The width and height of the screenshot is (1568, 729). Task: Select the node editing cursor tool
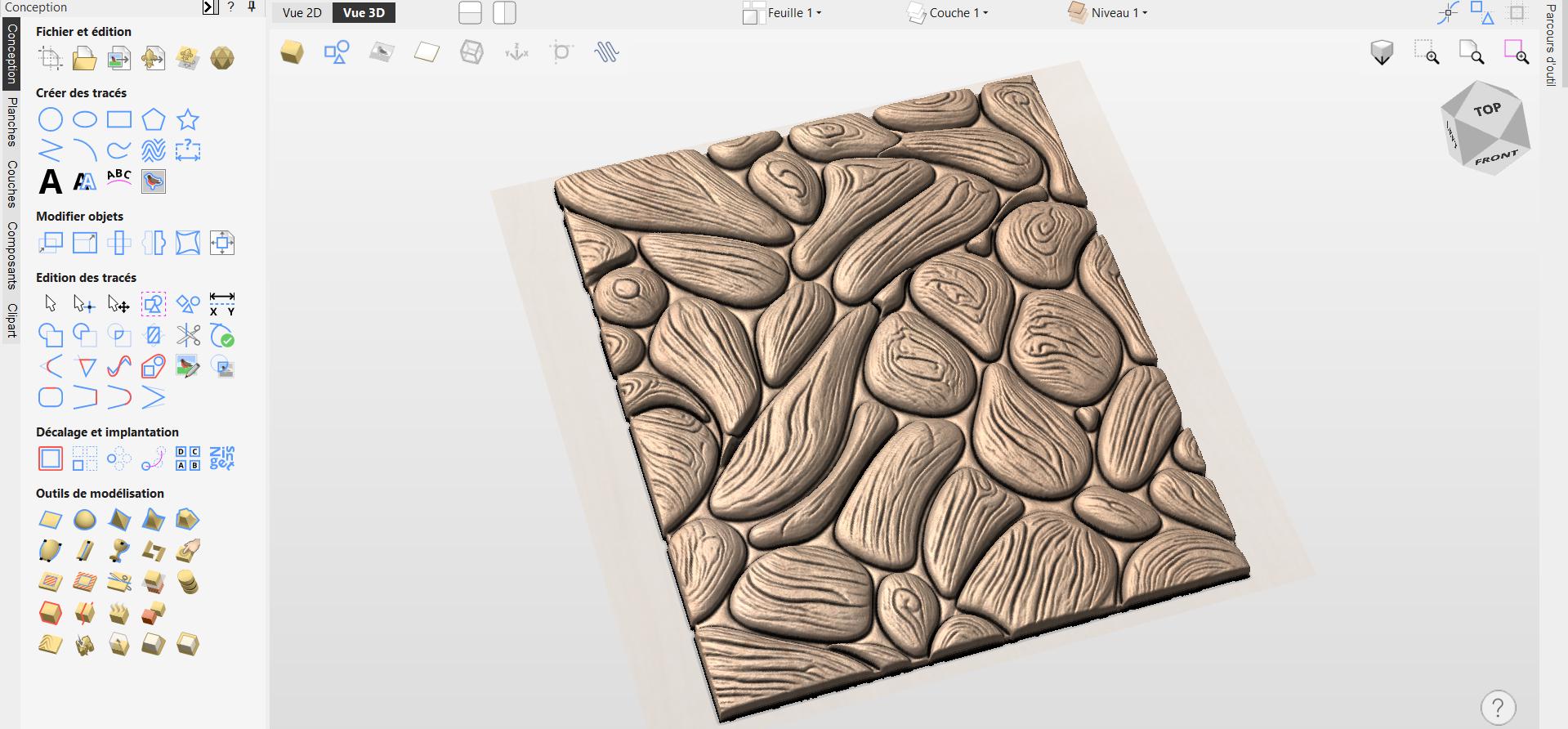pos(84,304)
